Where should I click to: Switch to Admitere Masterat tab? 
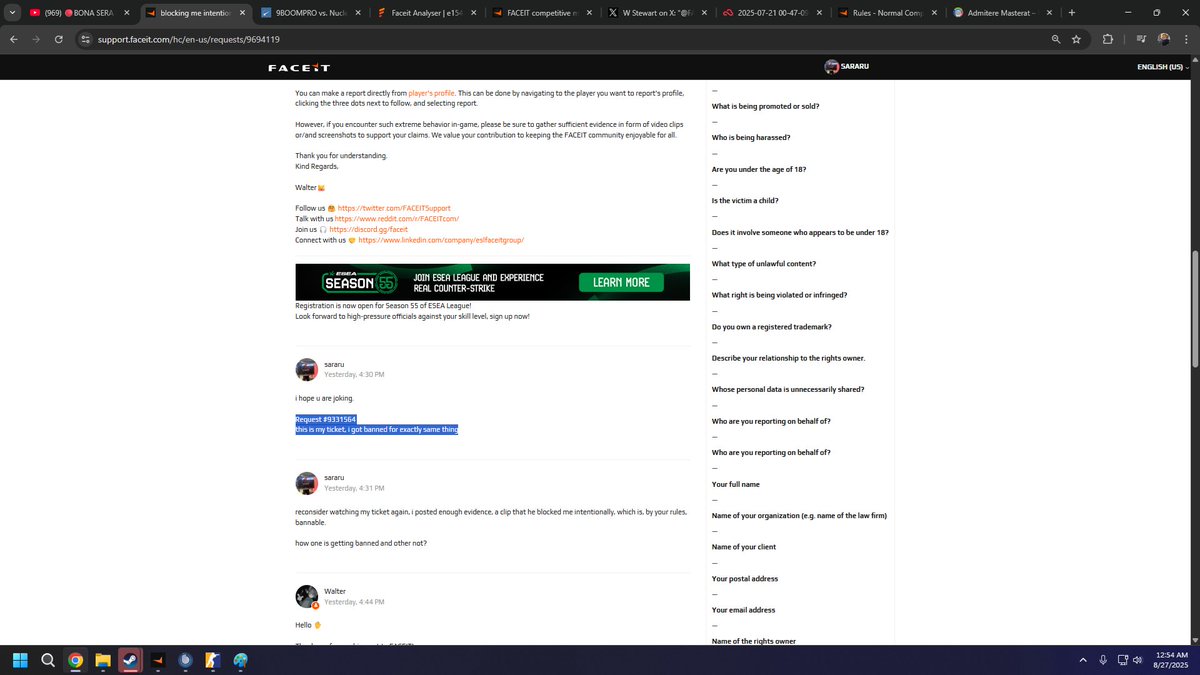click(x=1002, y=13)
